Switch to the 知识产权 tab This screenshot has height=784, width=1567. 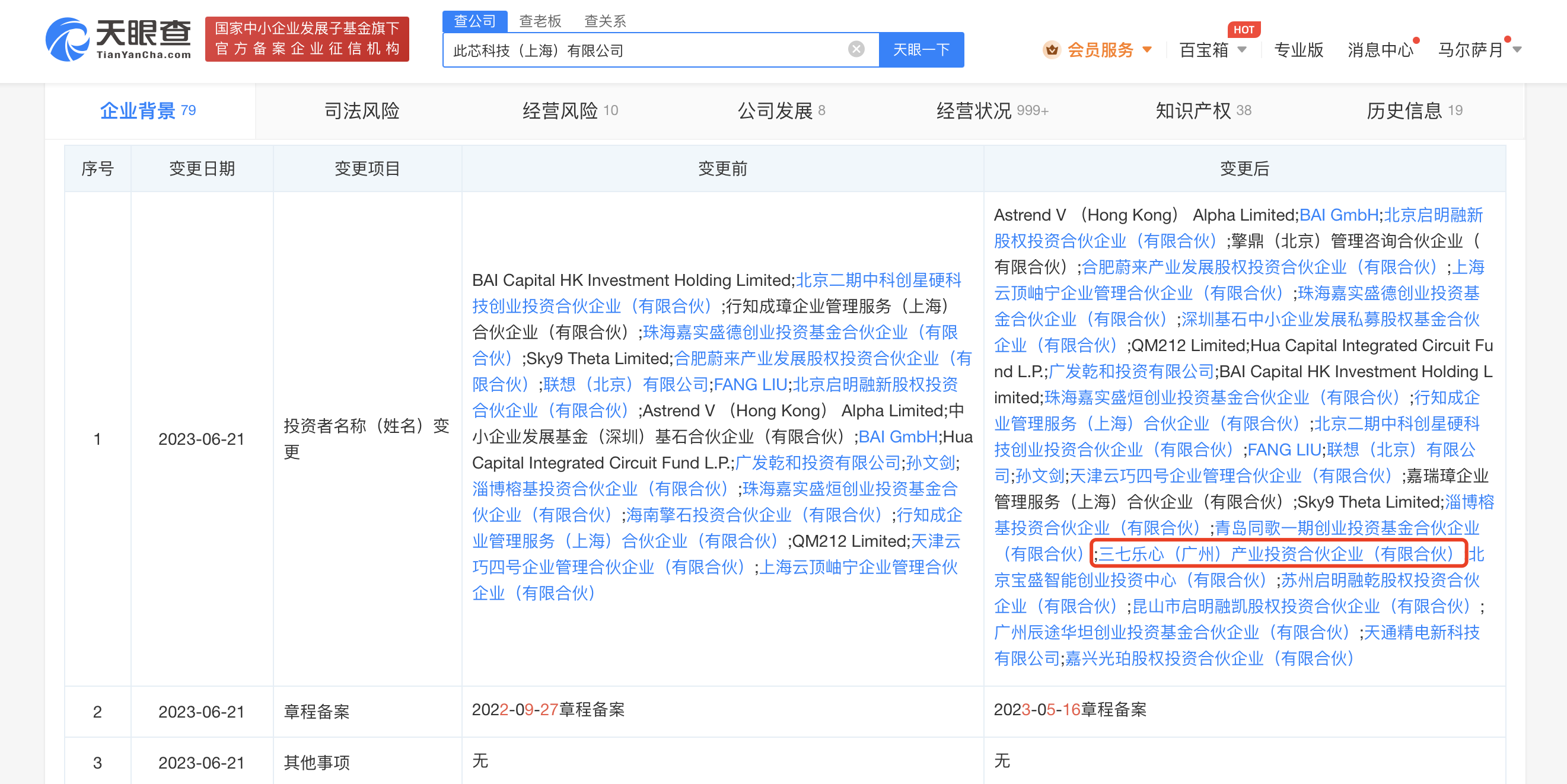tap(1203, 111)
